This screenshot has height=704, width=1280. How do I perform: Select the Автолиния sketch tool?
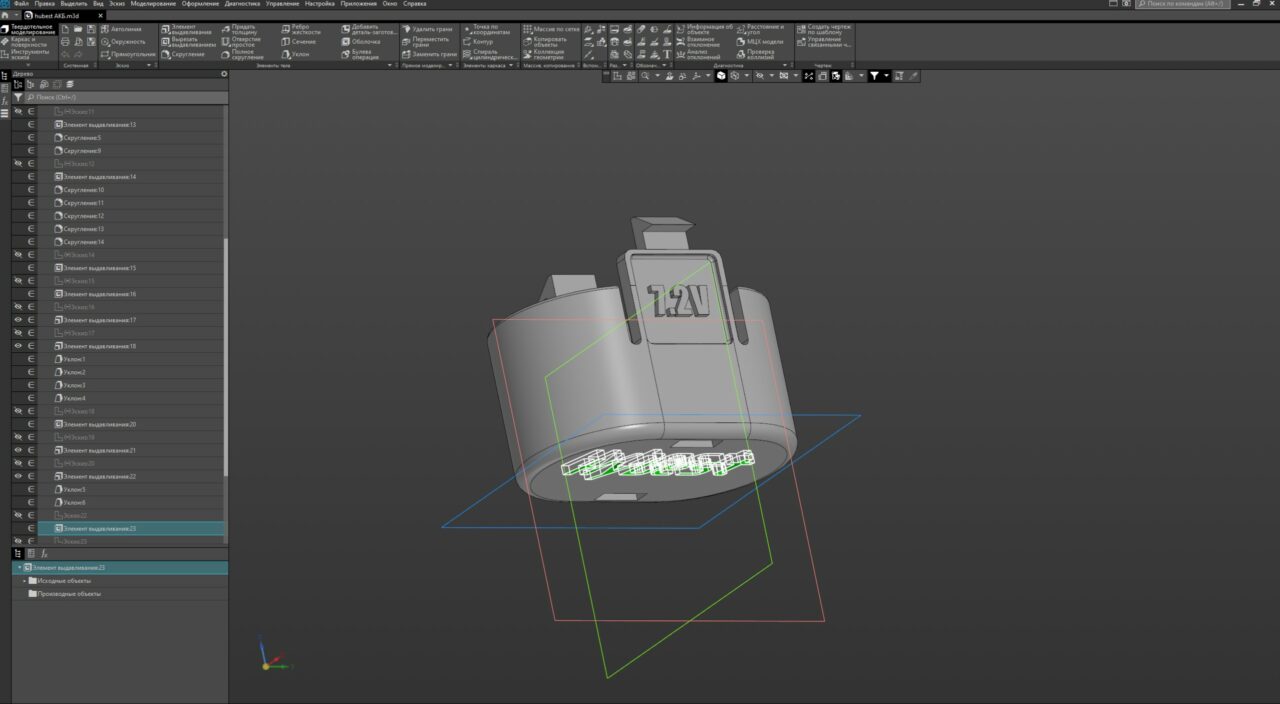pyautogui.click(x=121, y=29)
